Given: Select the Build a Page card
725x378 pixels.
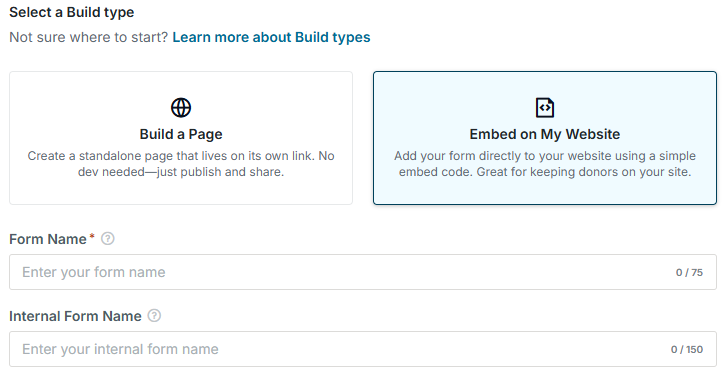Looking at the screenshot, I should click(181, 138).
